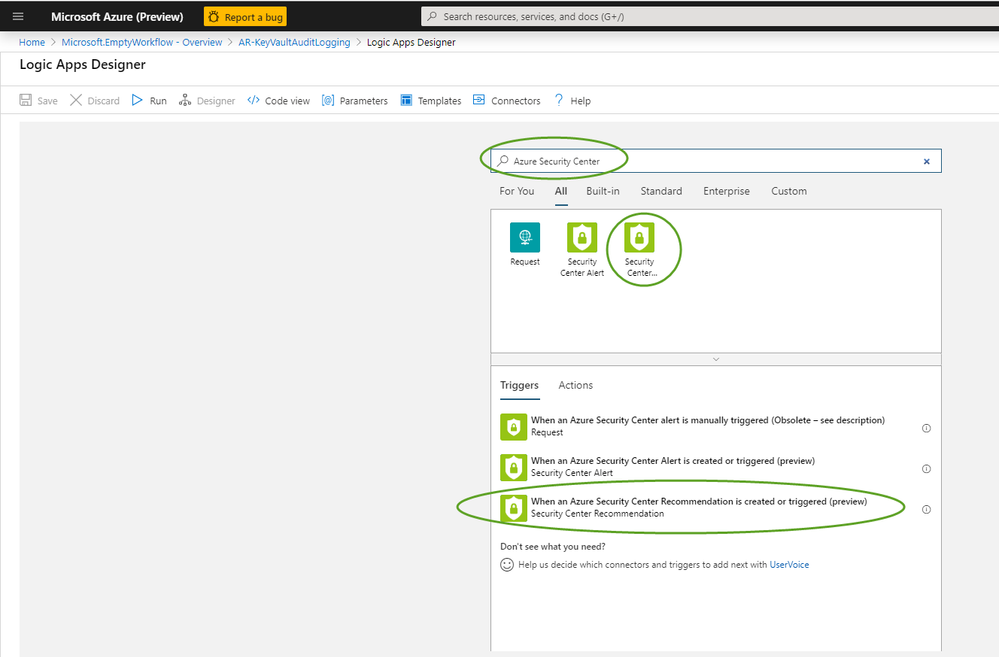Switch to the Built-in tab

click(603, 191)
